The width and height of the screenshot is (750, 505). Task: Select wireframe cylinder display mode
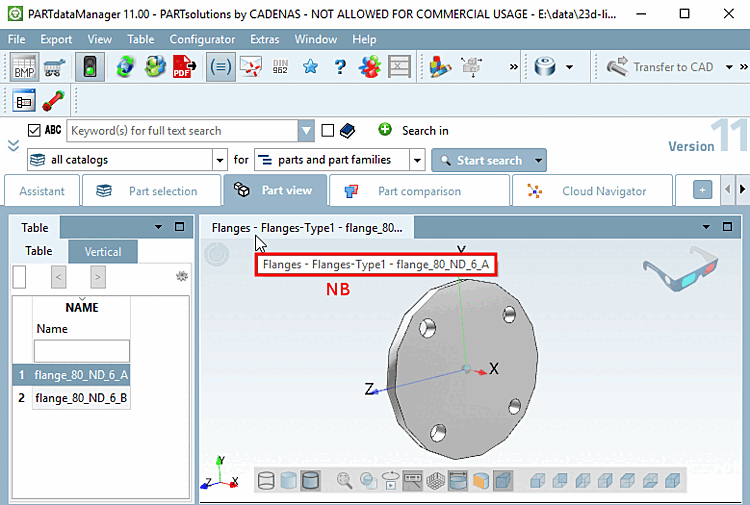pos(265,481)
